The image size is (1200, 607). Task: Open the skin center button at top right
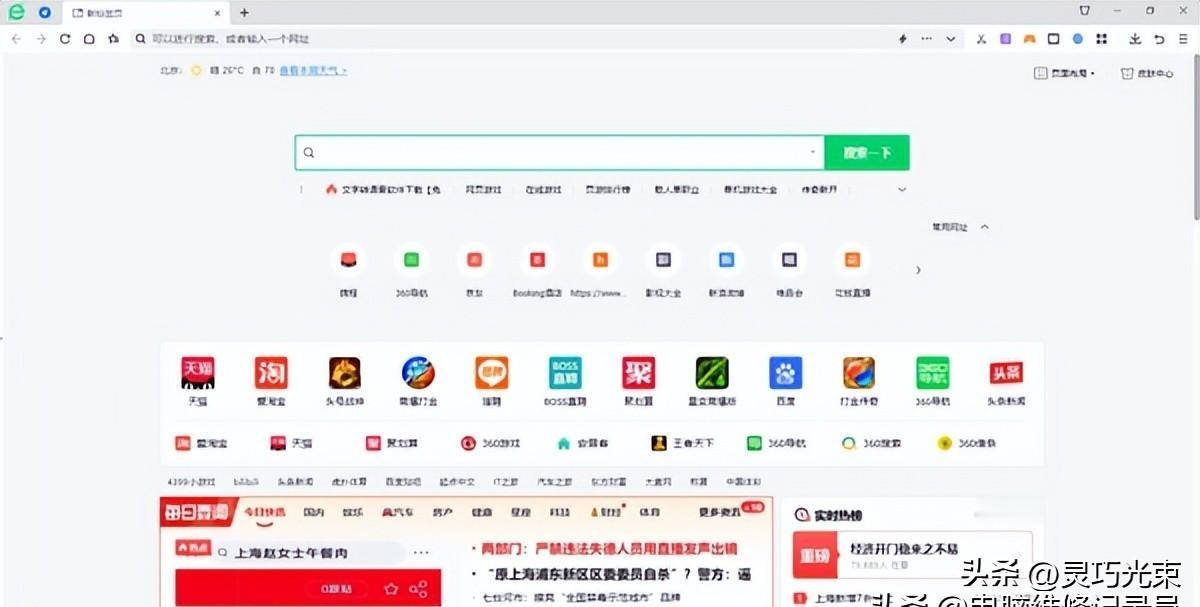click(1147, 73)
